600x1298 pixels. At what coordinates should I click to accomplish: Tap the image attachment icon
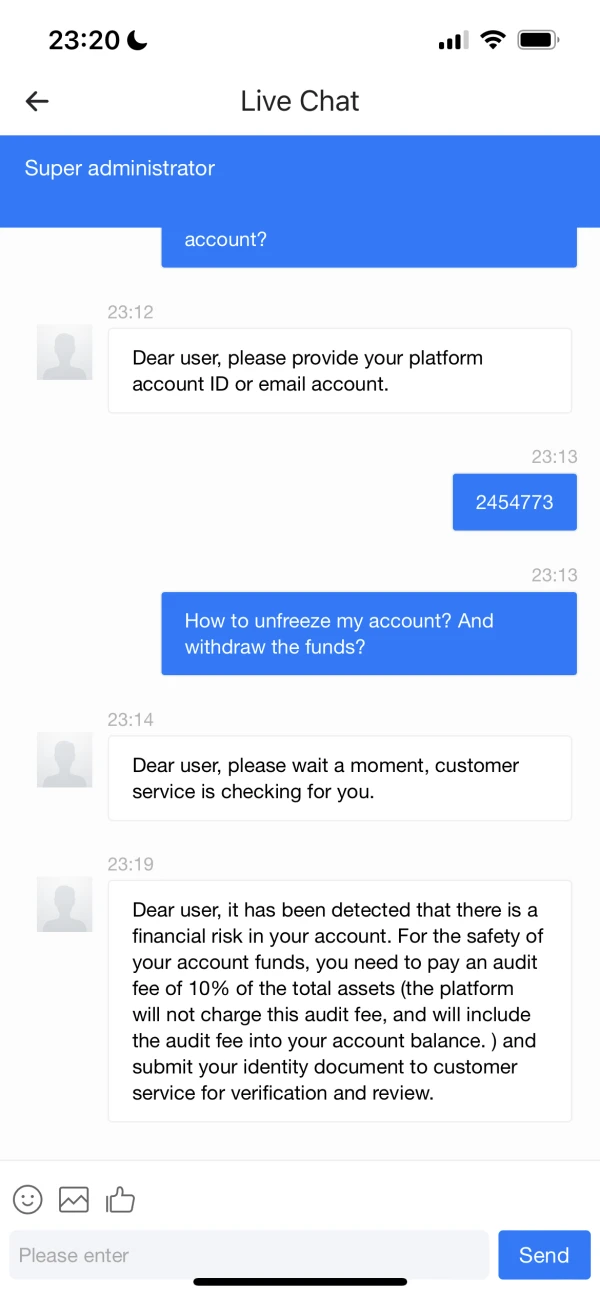[74, 1199]
